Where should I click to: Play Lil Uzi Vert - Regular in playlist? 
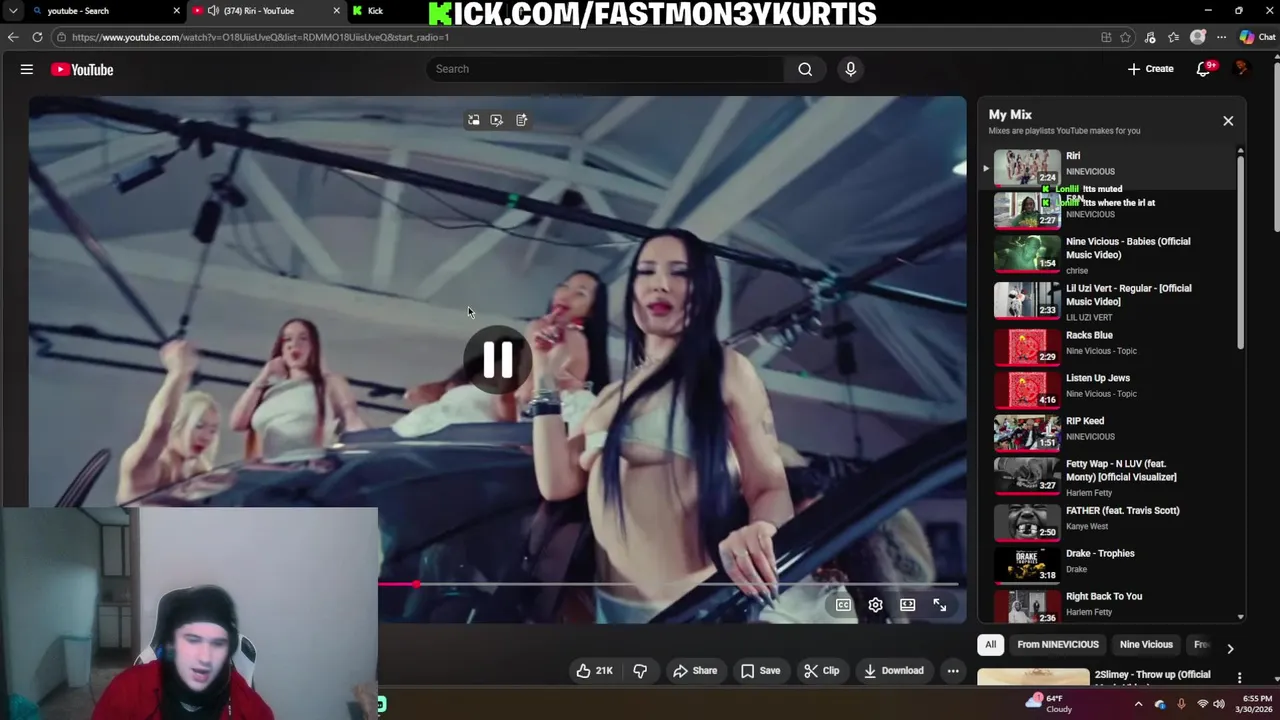(x=1108, y=301)
